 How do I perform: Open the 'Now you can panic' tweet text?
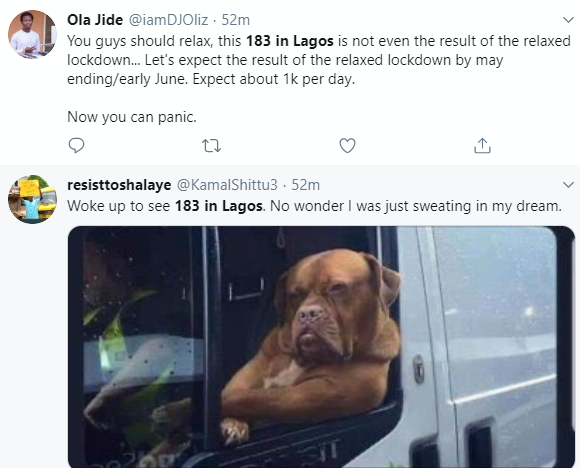(132, 117)
